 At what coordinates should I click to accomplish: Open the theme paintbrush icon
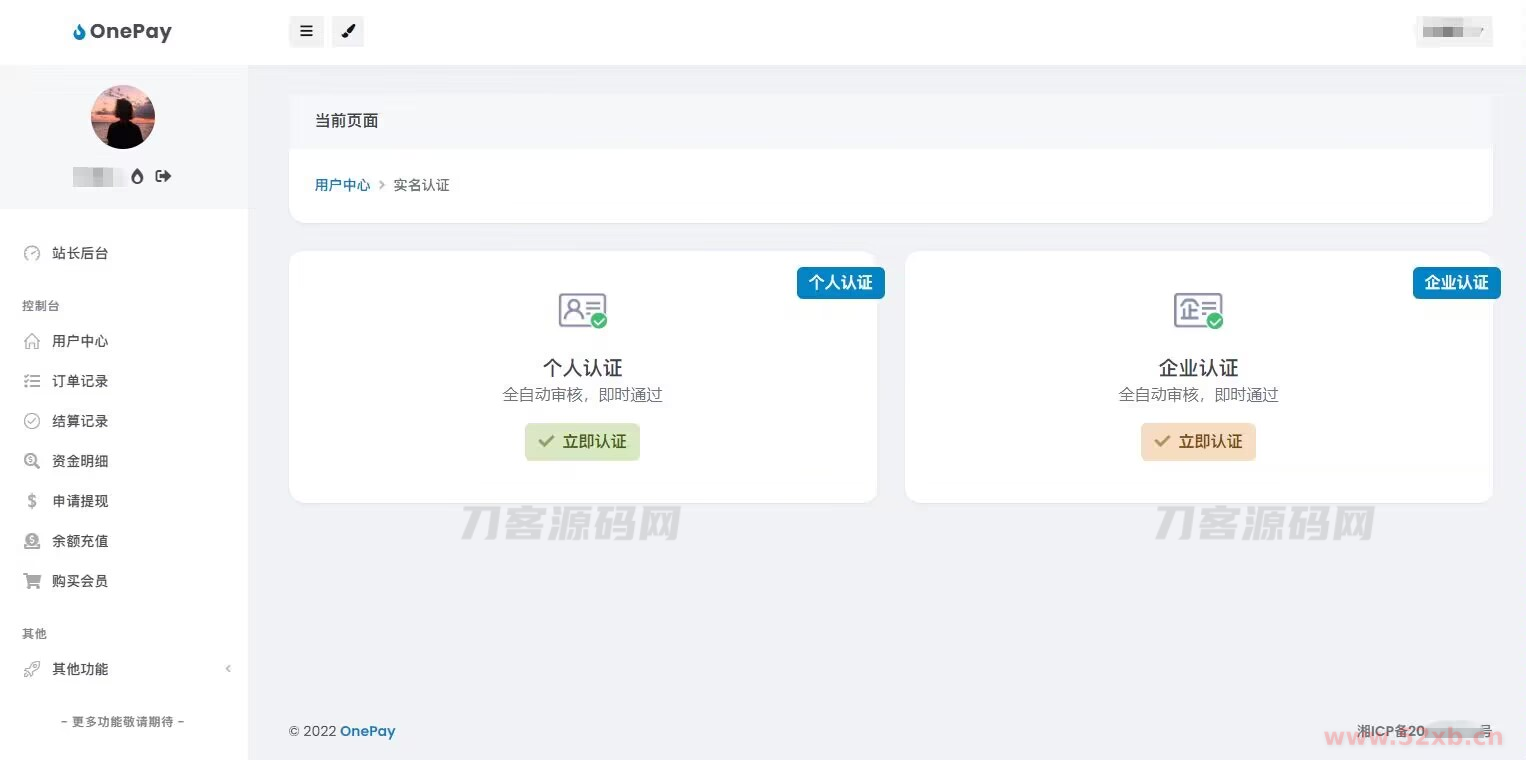coord(347,31)
